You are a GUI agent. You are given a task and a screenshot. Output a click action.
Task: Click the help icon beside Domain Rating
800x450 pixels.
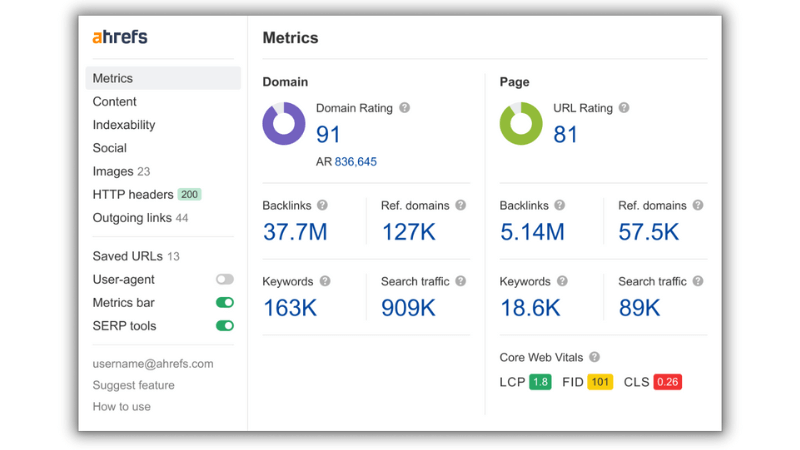405,108
